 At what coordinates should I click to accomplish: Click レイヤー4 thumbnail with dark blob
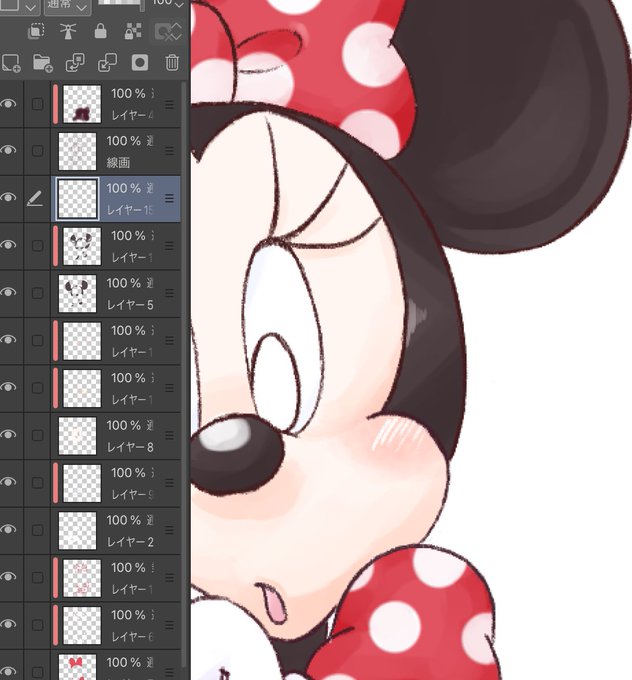pyautogui.click(x=82, y=104)
